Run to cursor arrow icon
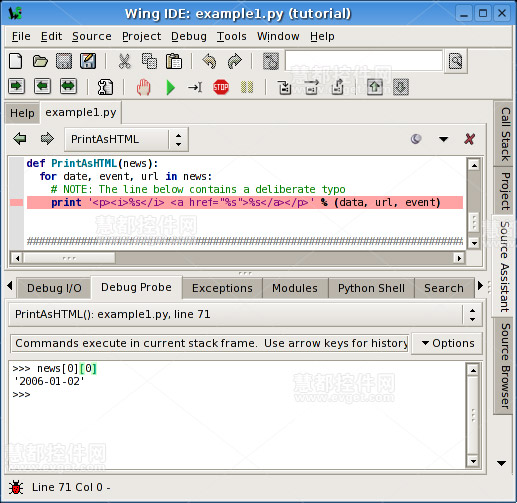 point(195,88)
